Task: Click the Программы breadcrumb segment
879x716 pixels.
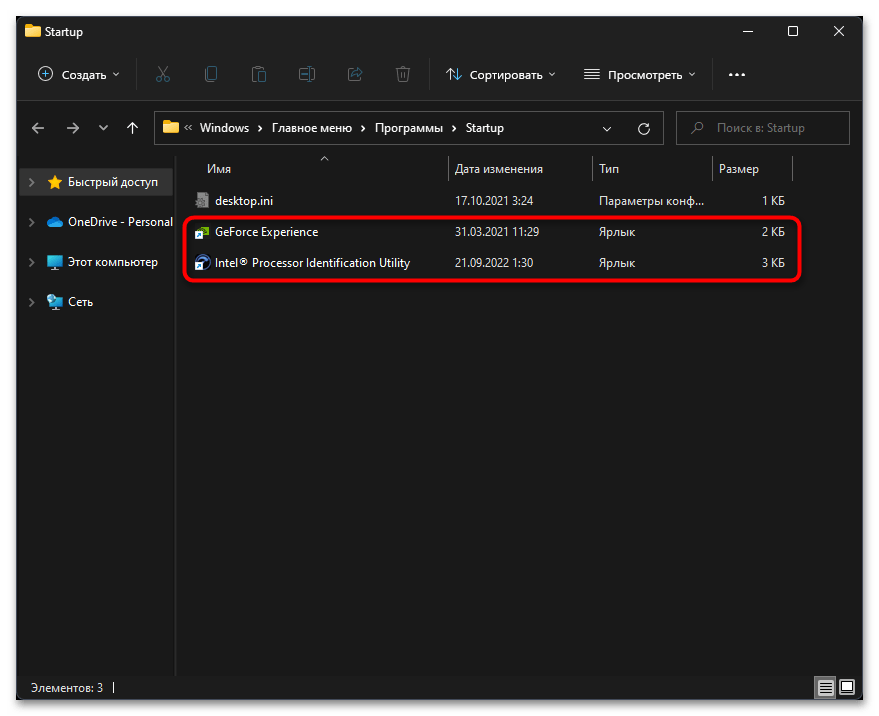Action: point(409,128)
